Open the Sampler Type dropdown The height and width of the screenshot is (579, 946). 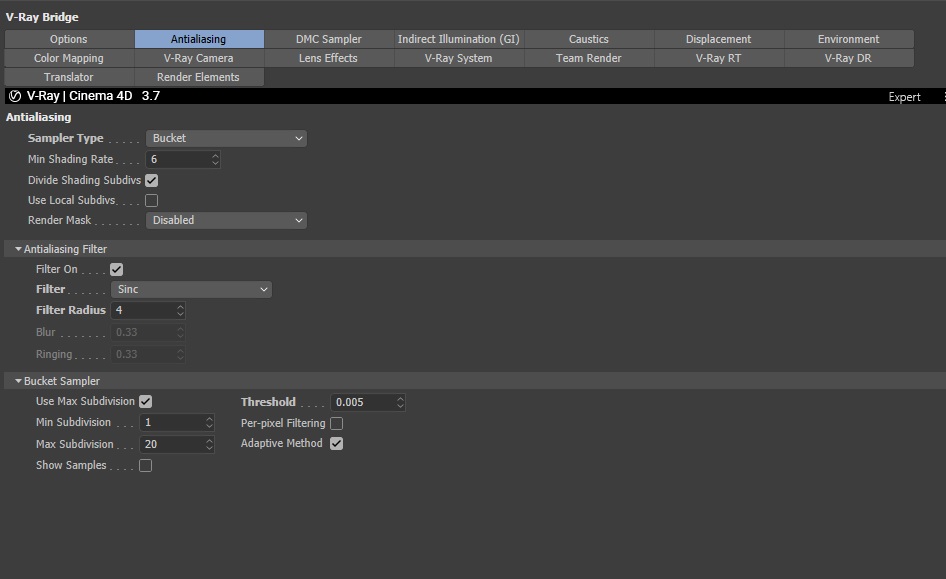226,139
